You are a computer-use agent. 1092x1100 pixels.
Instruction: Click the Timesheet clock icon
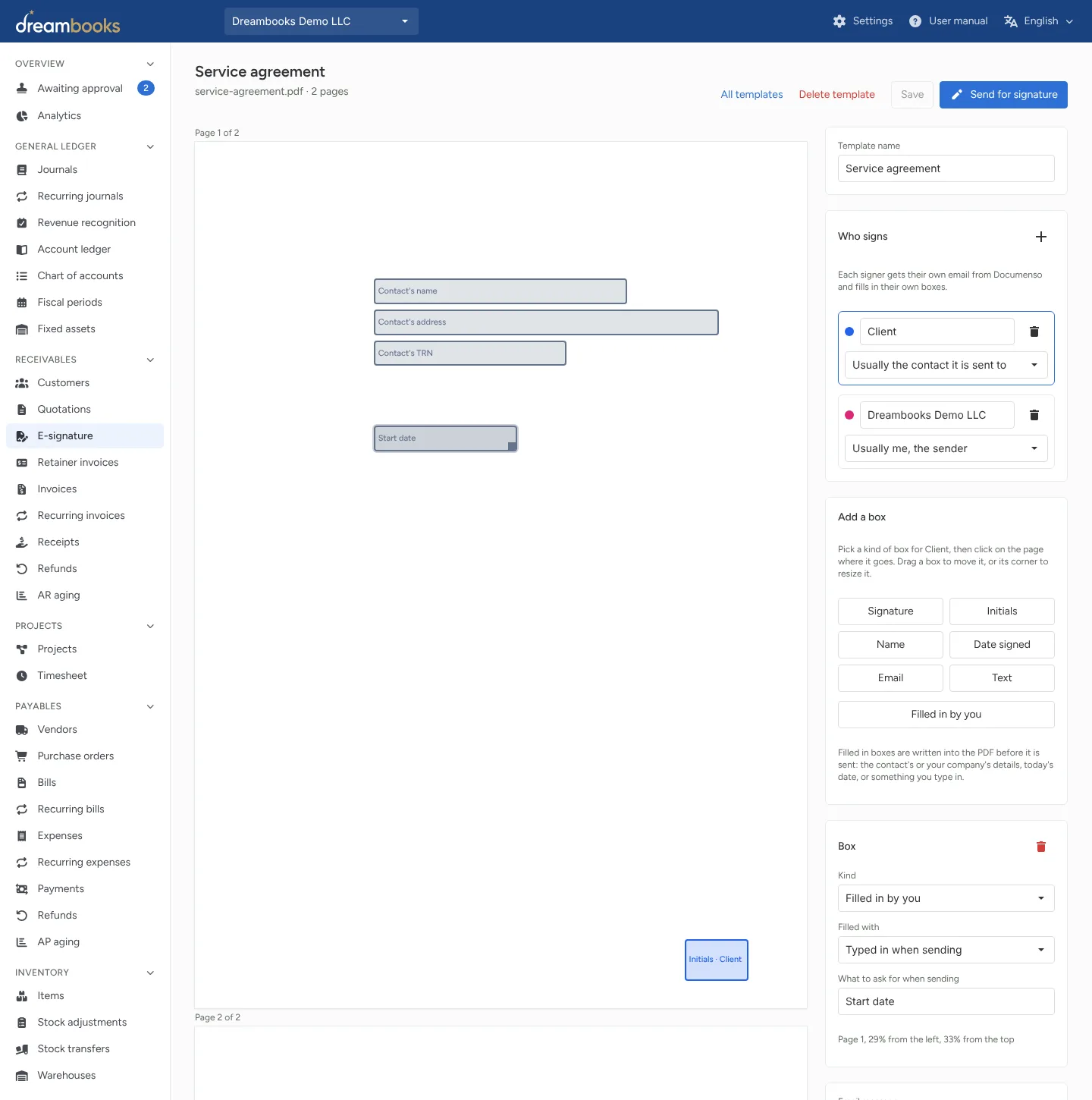pos(22,676)
